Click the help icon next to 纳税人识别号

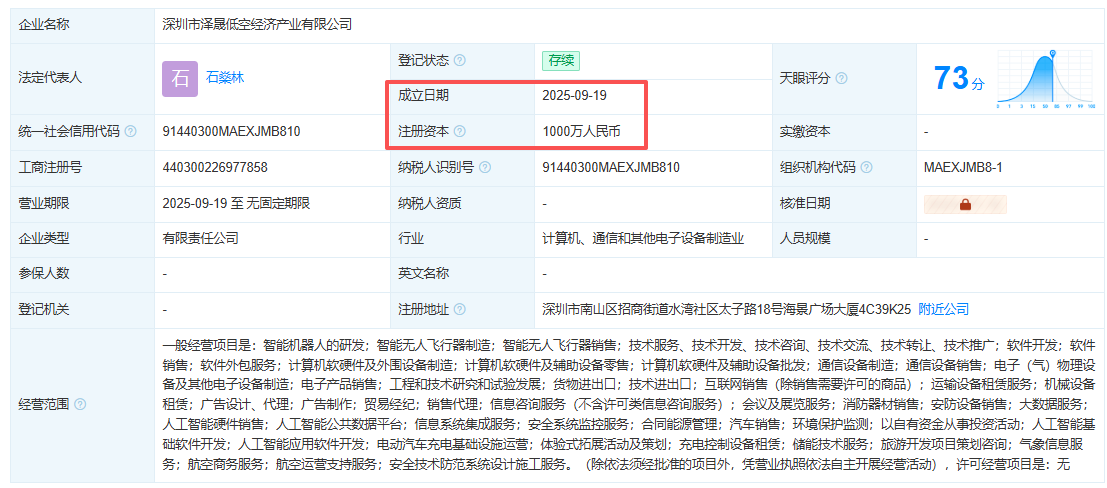pos(485,167)
